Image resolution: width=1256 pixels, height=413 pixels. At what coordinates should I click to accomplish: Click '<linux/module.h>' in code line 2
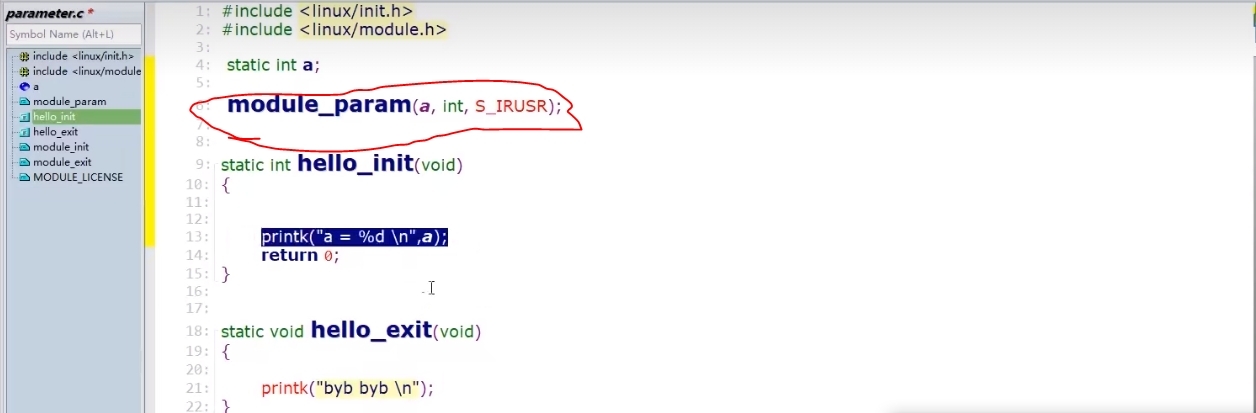pyautogui.click(x=373, y=30)
